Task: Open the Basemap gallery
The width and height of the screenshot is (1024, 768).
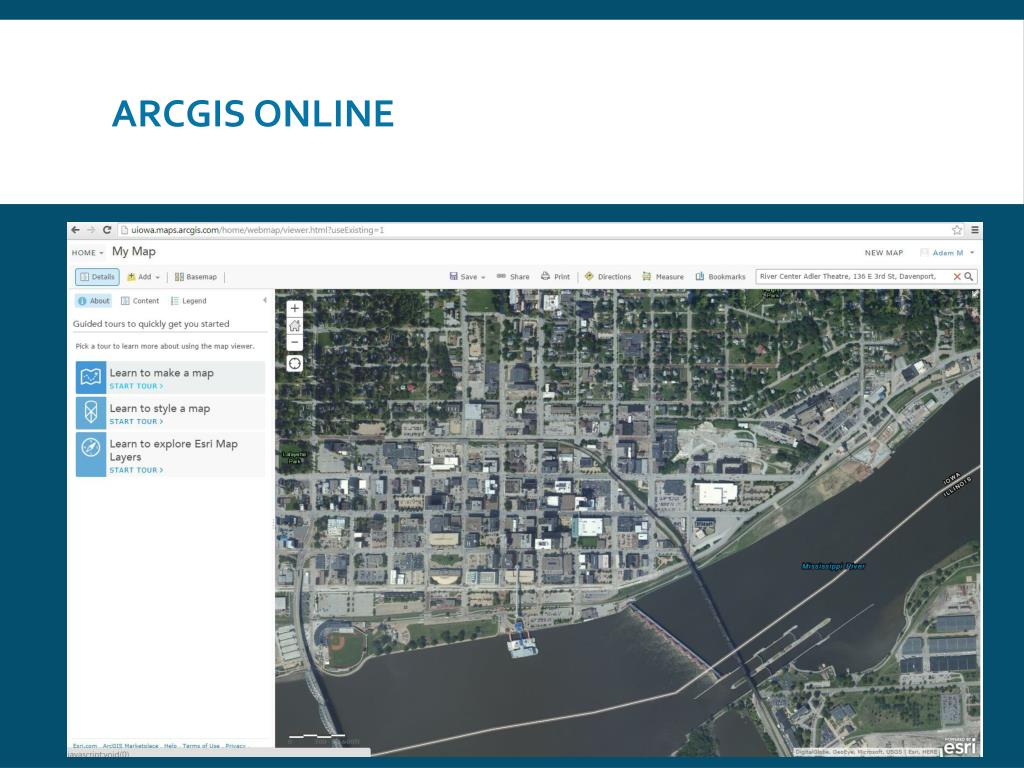Action: click(196, 277)
